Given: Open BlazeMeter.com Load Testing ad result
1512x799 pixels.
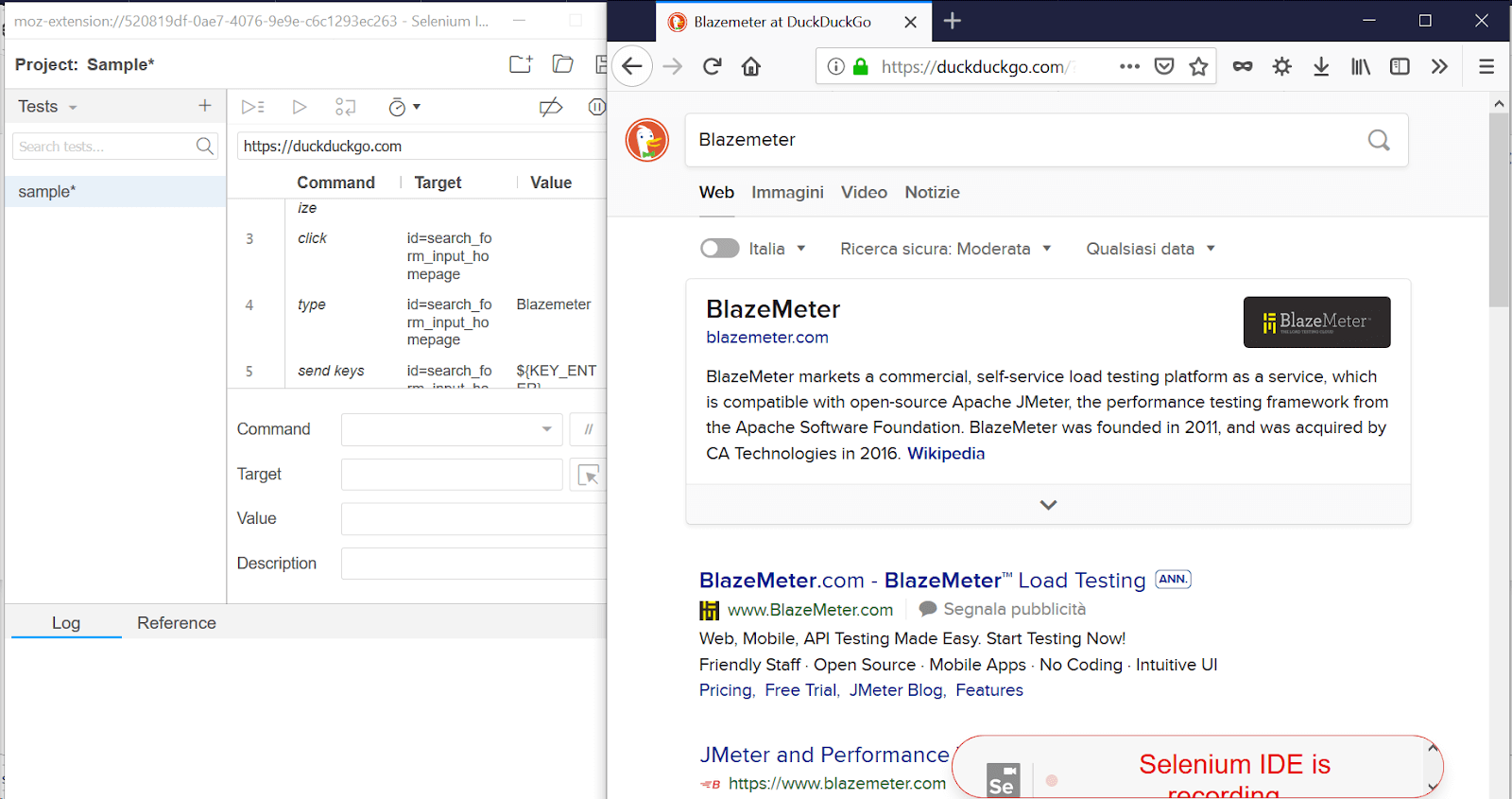Looking at the screenshot, I should [x=922, y=581].
